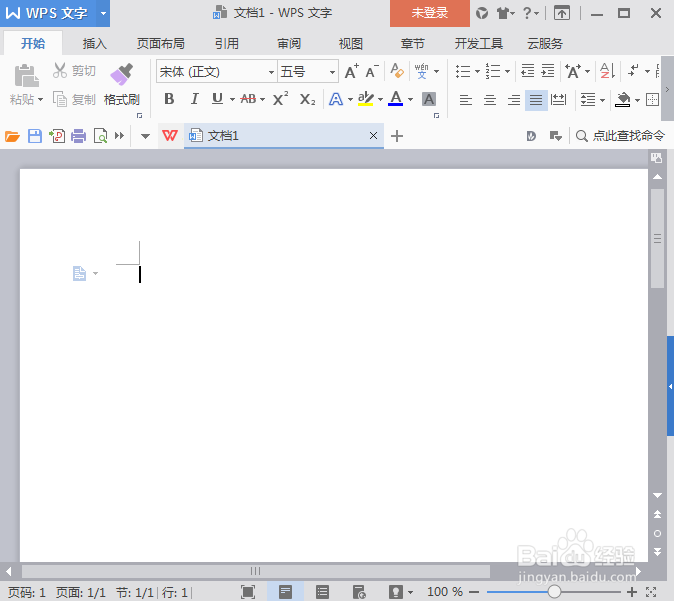Click the red WPS home icon
Image resolution: width=674 pixels, height=601 pixels.
click(x=170, y=136)
